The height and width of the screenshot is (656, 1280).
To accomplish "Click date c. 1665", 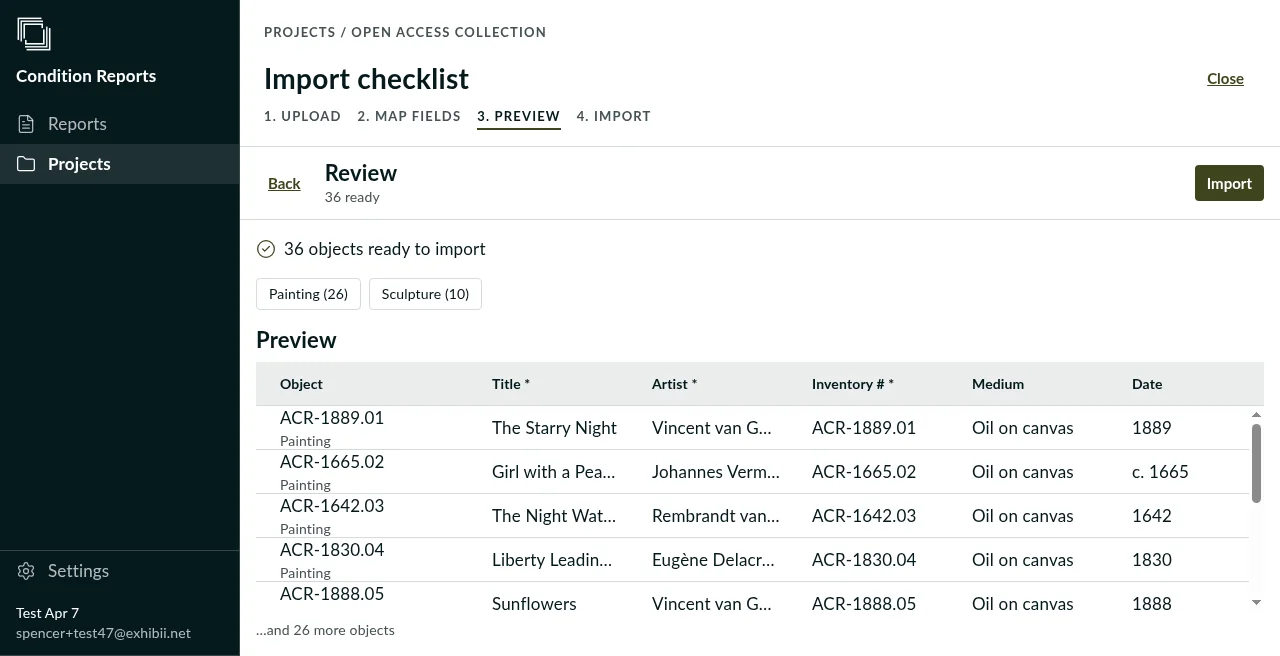I will pos(1160,472).
